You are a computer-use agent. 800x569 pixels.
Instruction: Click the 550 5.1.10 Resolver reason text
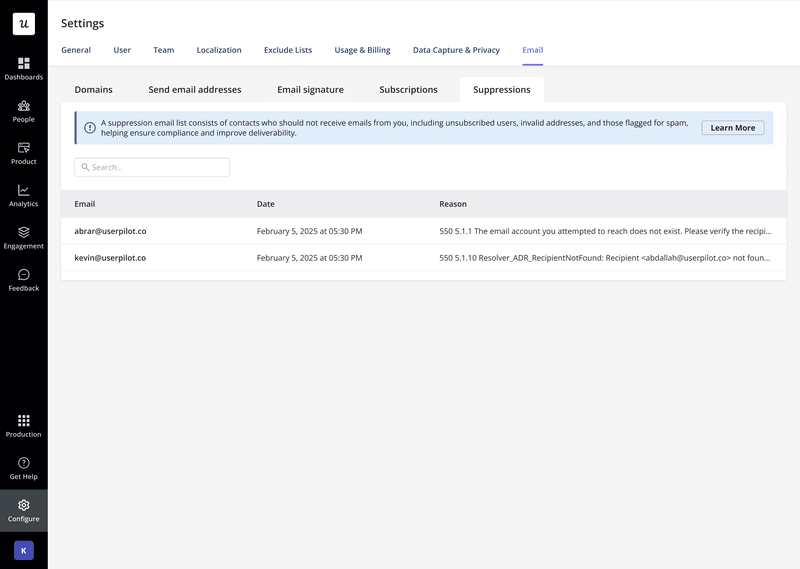(x=605, y=258)
